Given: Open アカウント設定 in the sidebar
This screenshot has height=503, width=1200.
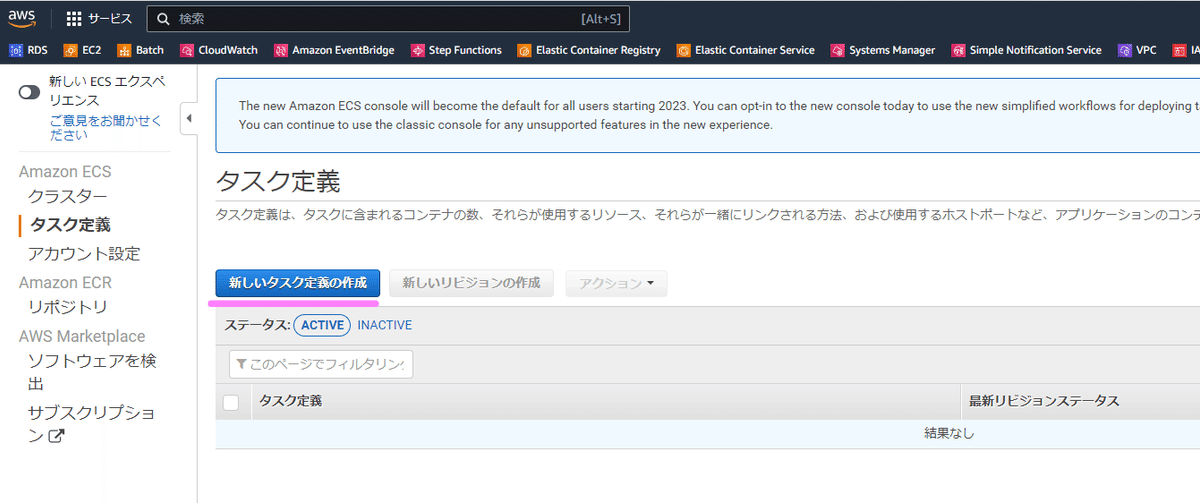Looking at the screenshot, I should tap(84, 254).
